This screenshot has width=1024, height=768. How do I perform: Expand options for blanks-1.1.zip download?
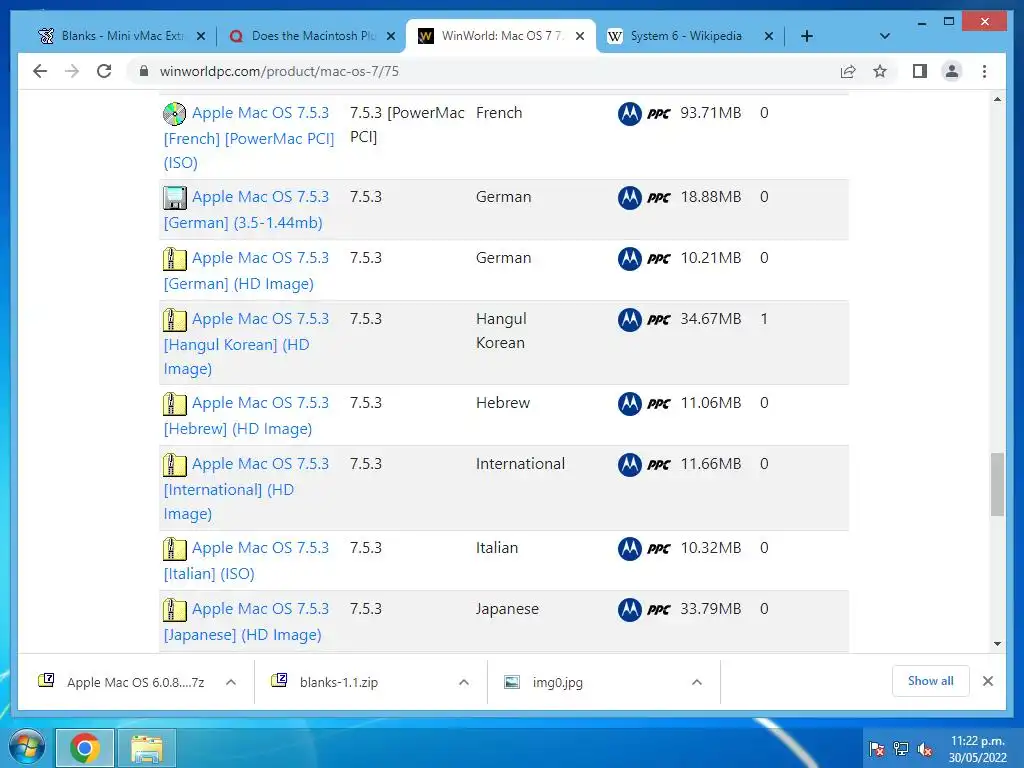[464, 682]
